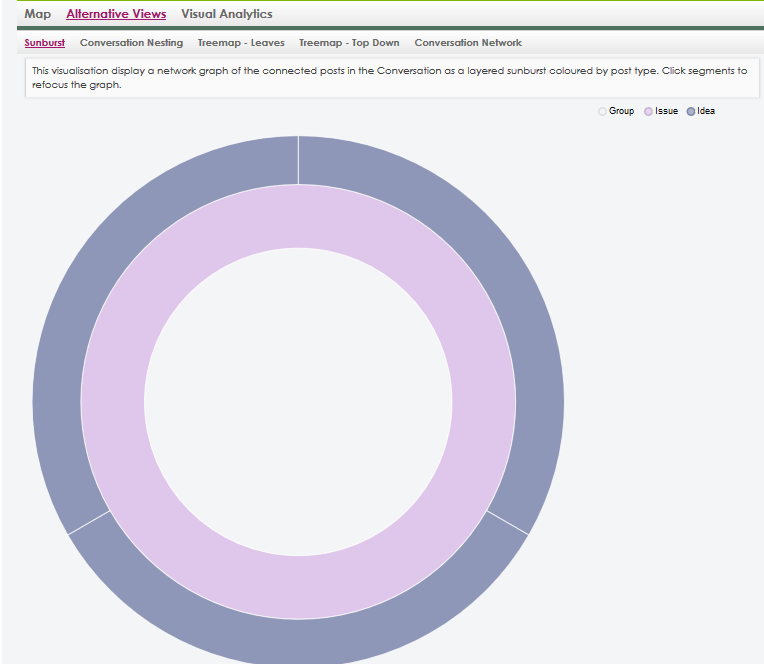The width and height of the screenshot is (764, 664).
Task: Click the Issue legend swatch
Action: pos(648,112)
